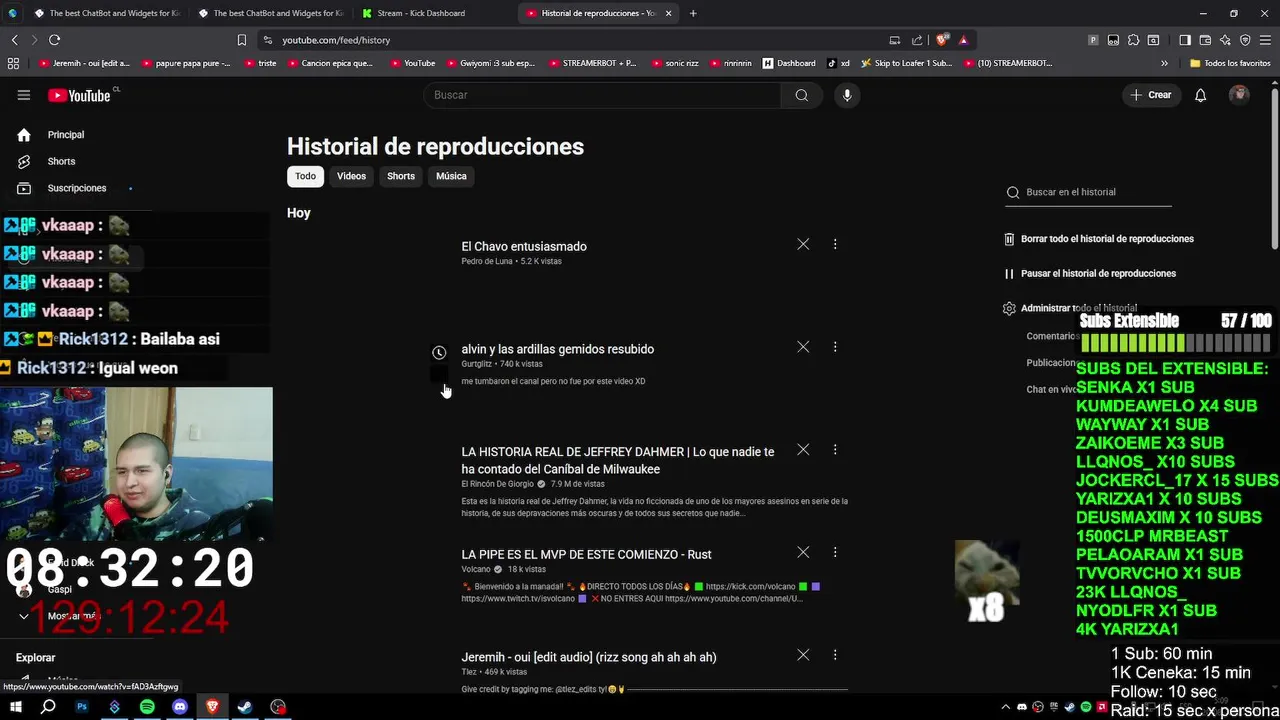Open the 'El Rincón De Giorgio' channel
The image size is (1280, 720).
[x=498, y=484]
